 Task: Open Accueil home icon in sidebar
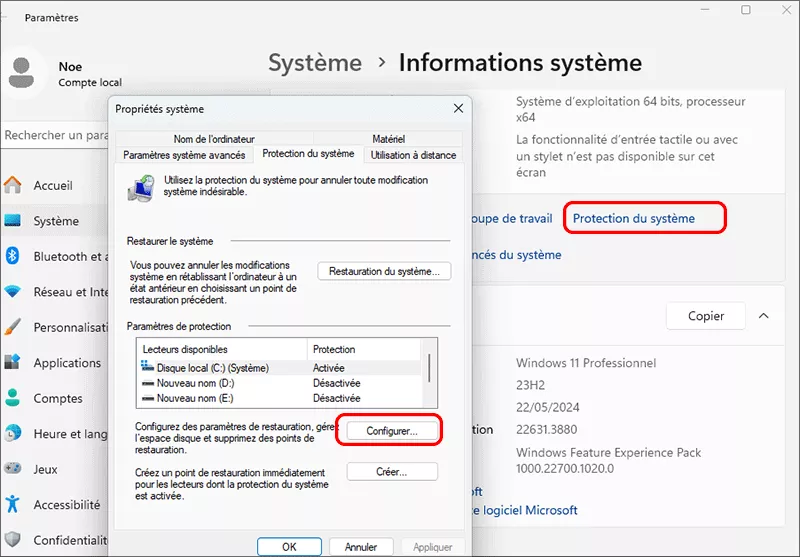point(12,185)
